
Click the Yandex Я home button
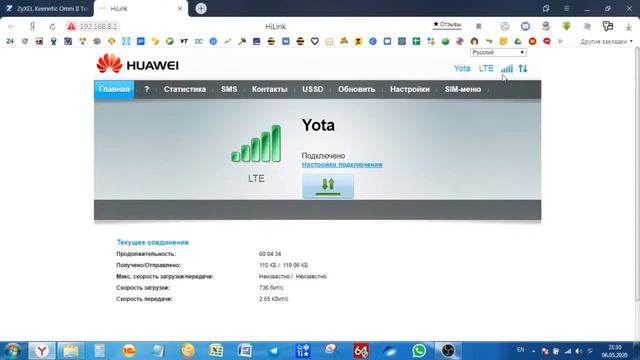(x=32, y=27)
